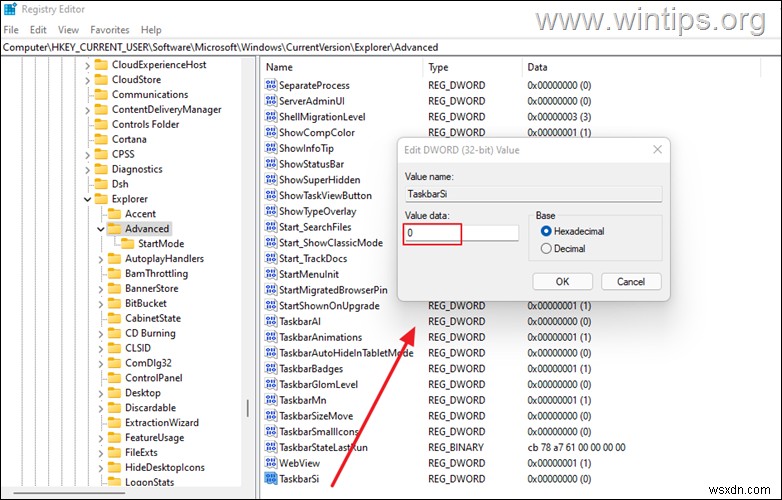Click the WebView value icon

(x=271, y=463)
